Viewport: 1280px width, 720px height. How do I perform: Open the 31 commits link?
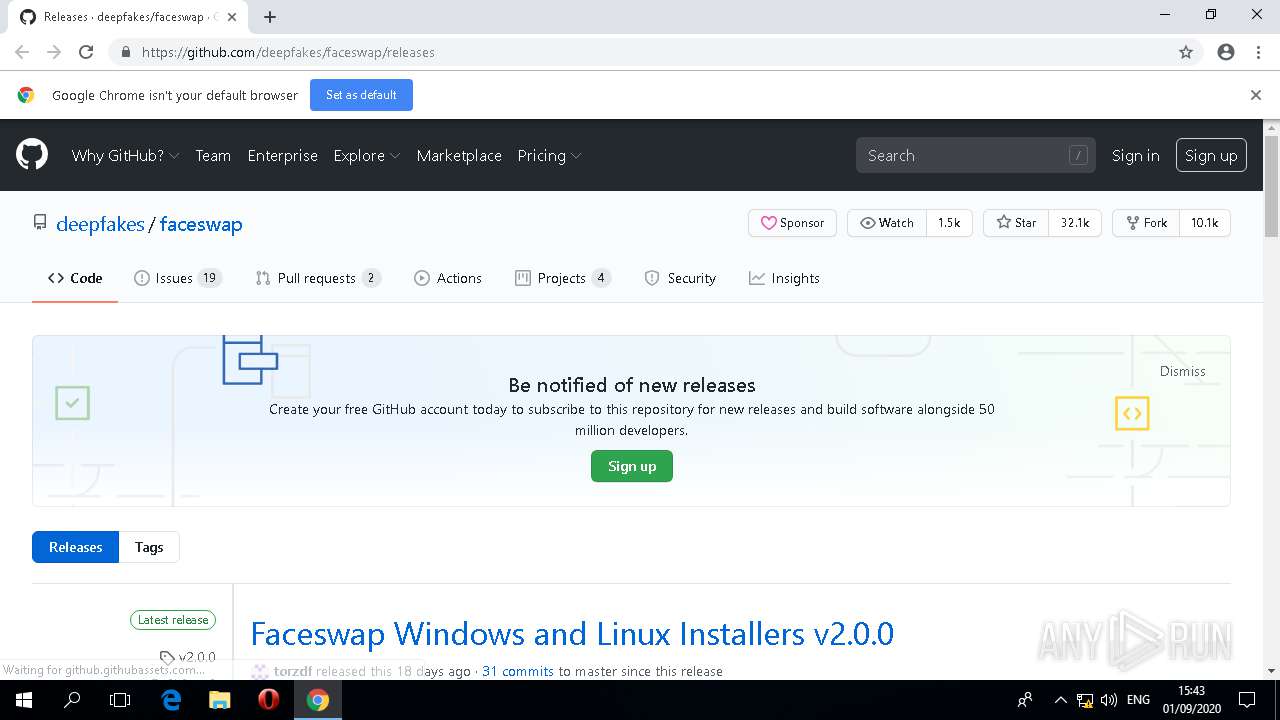518,671
